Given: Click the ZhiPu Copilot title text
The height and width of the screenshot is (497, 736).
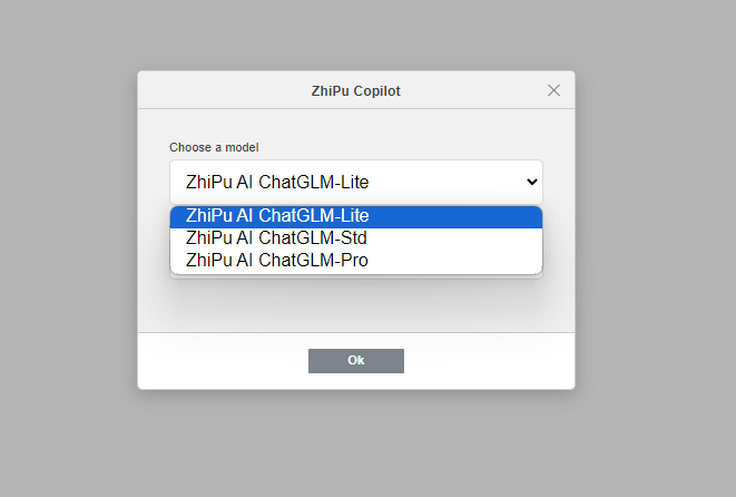Looking at the screenshot, I should point(355,91).
